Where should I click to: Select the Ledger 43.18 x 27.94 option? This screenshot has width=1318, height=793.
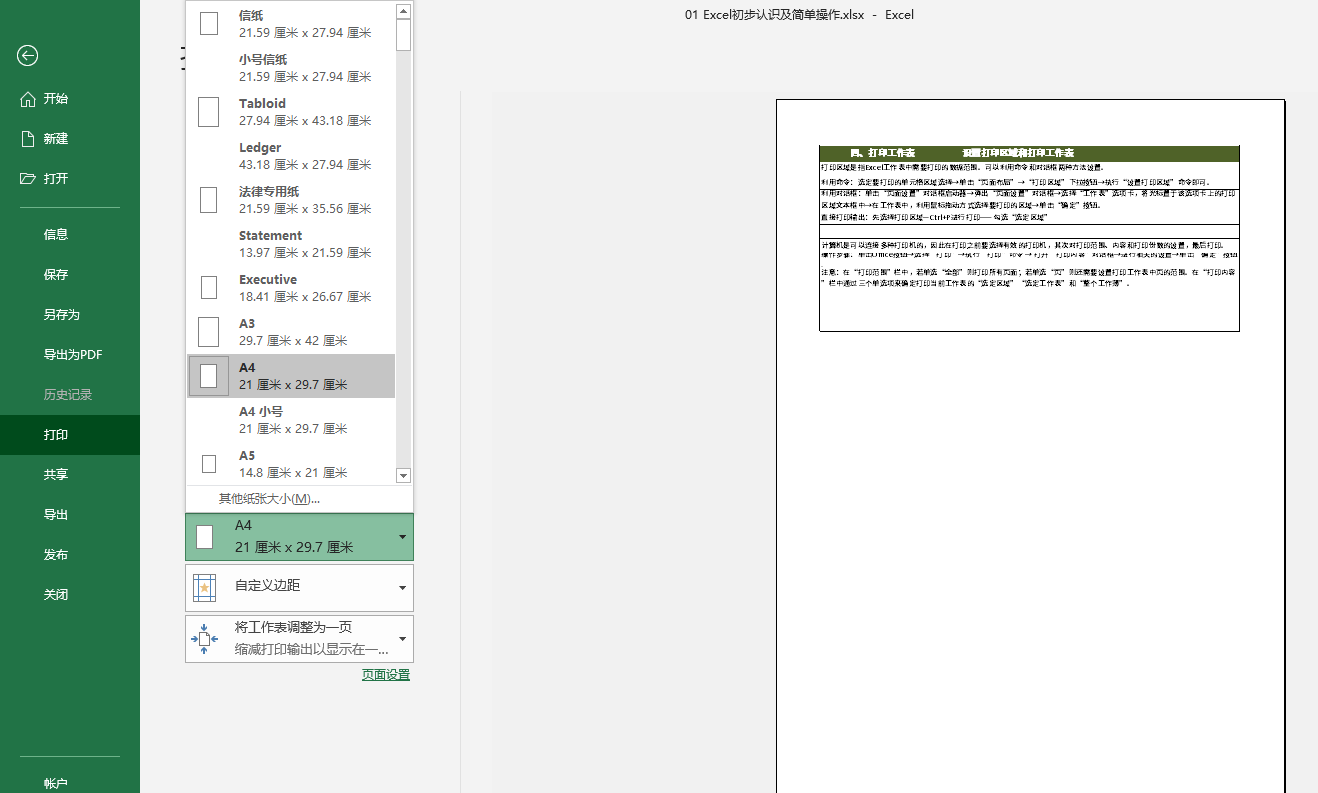tap(291, 156)
